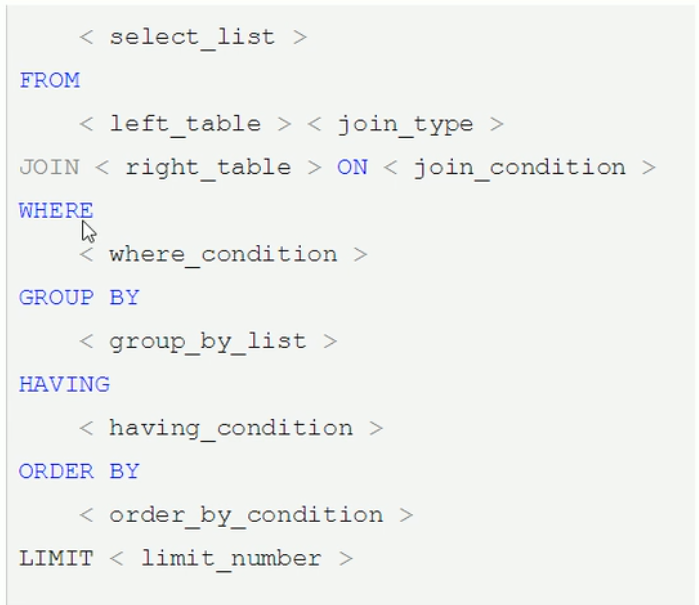The height and width of the screenshot is (605, 699).
Task: Click the select_list placeholder text
Action: click(192, 38)
